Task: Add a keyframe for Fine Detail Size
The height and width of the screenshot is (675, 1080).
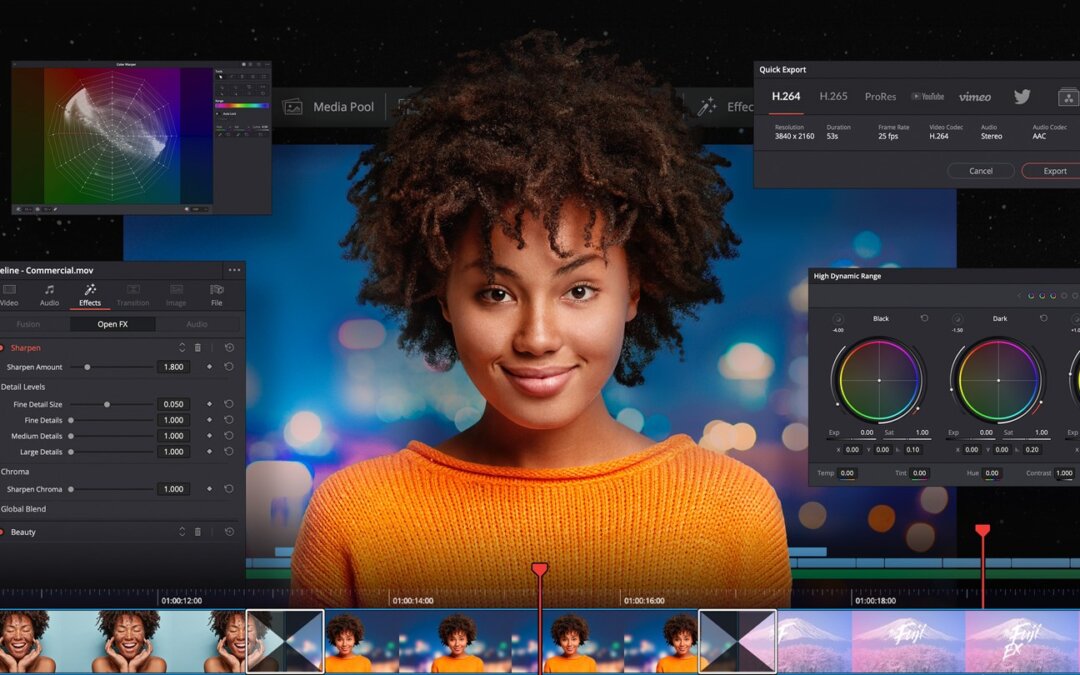Action: (x=209, y=404)
